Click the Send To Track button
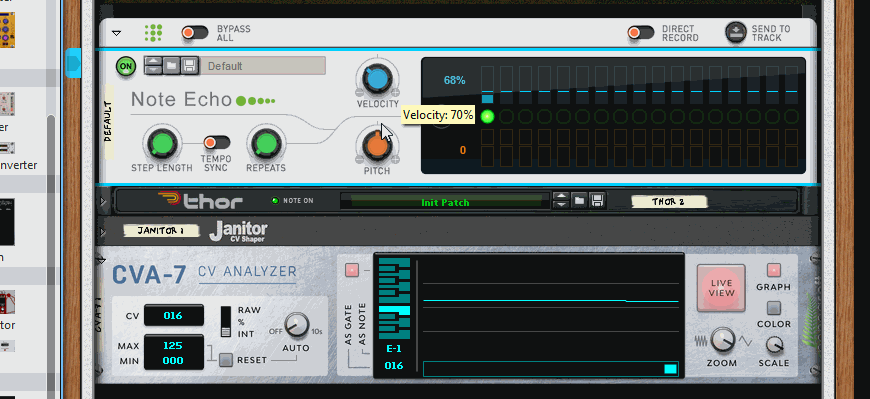 tap(736, 33)
